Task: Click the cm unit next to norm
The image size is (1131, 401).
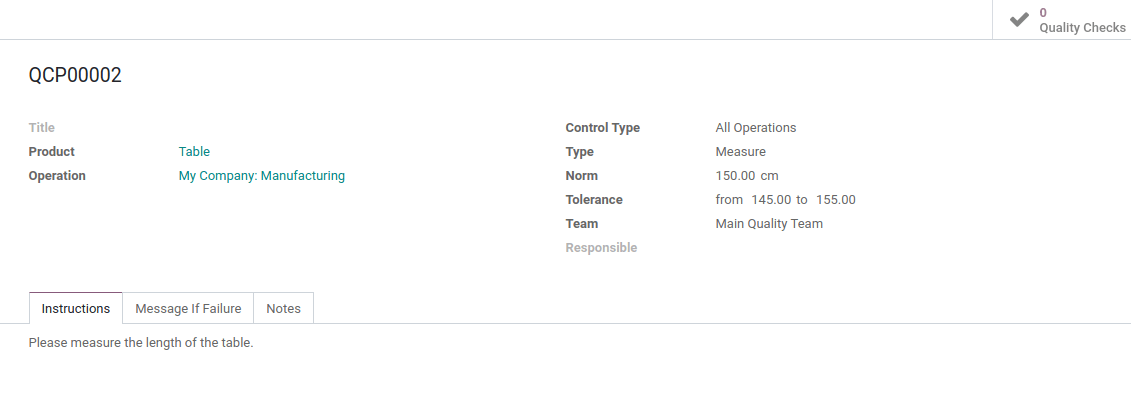Action: pos(770,175)
